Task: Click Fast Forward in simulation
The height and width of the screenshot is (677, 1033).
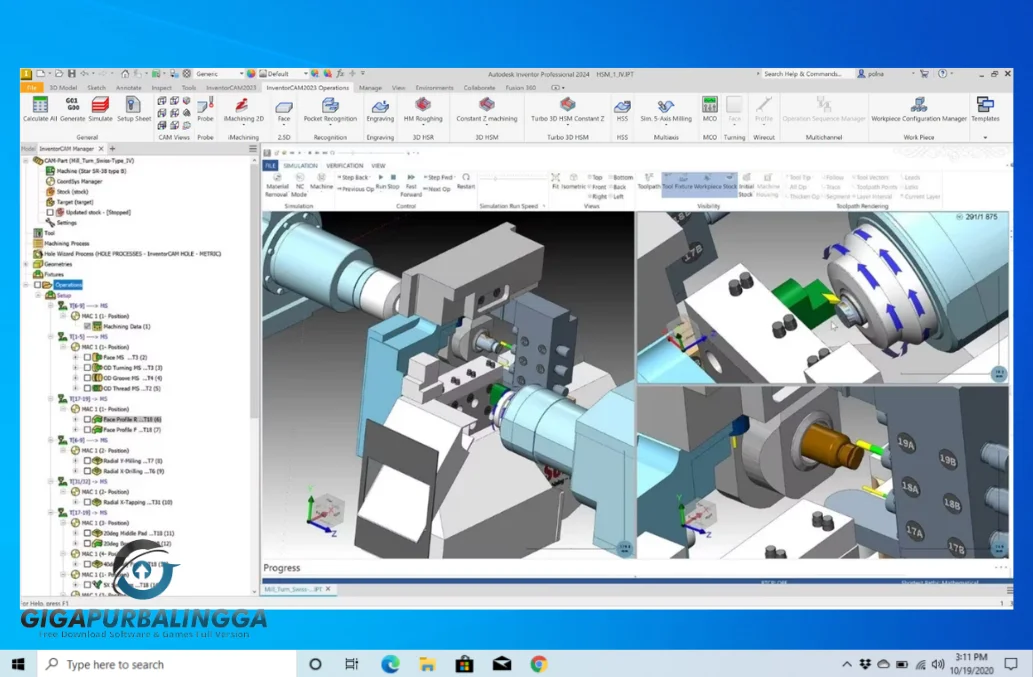Action: 411,185
